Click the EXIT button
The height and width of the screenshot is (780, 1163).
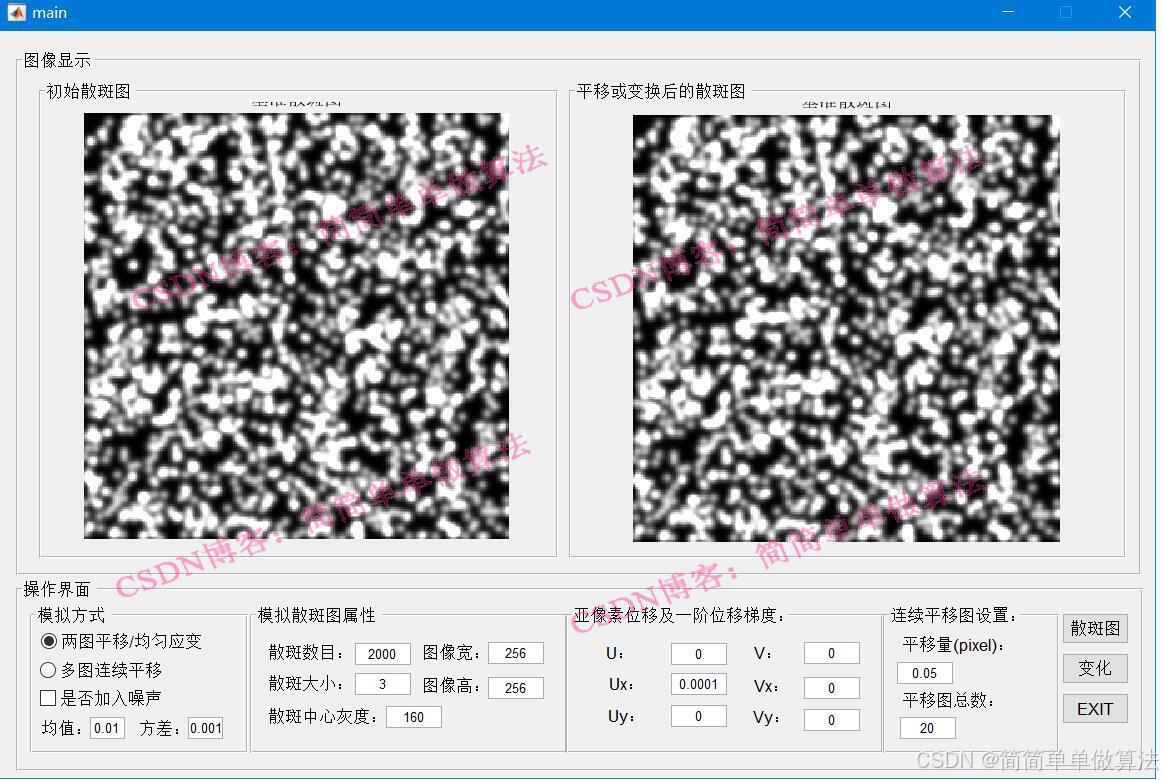[1095, 709]
